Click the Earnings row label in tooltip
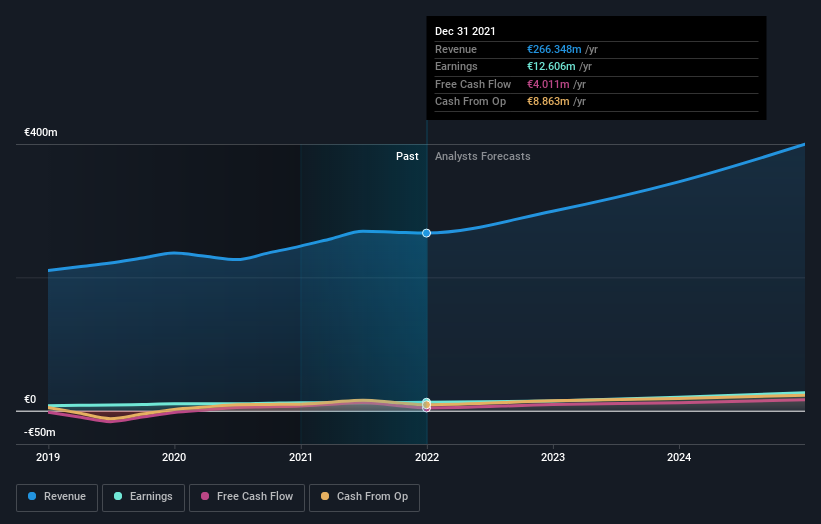Viewport: 821px width, 524px height. coord(456,66)
